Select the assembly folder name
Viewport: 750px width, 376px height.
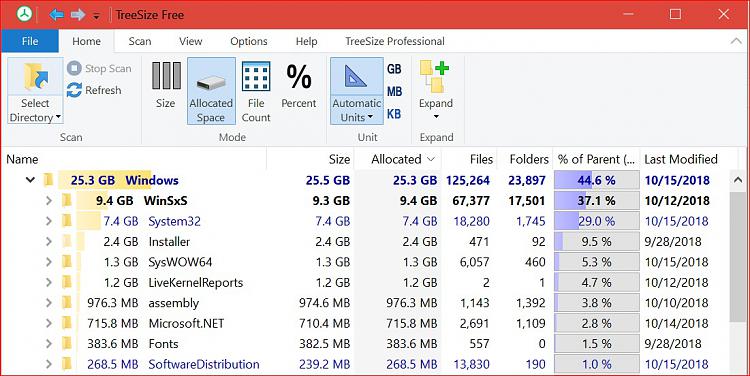174,303
